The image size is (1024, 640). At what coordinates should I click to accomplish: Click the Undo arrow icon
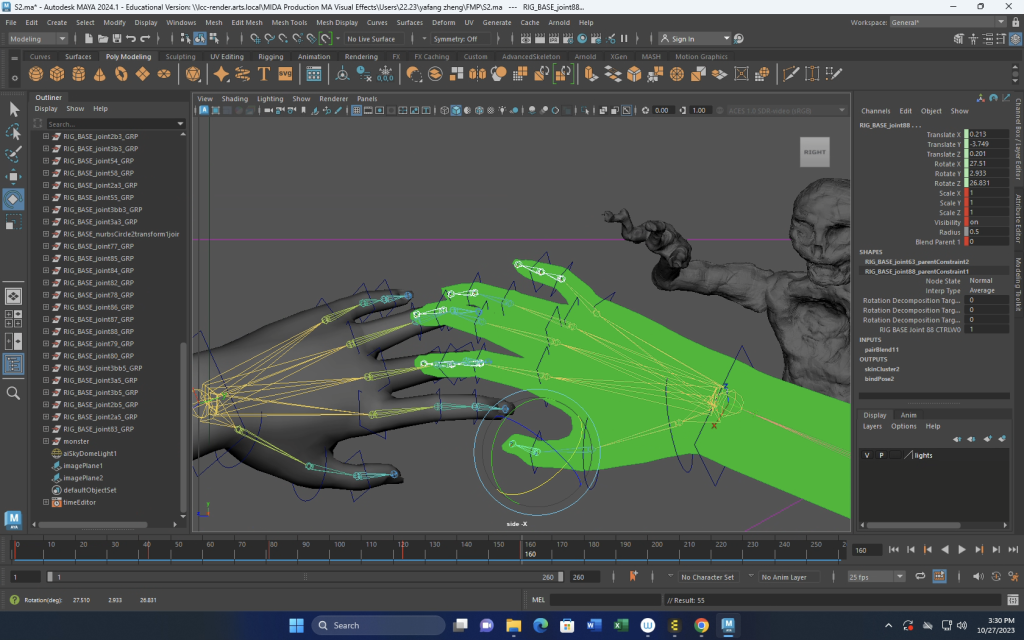click(132, 39)
